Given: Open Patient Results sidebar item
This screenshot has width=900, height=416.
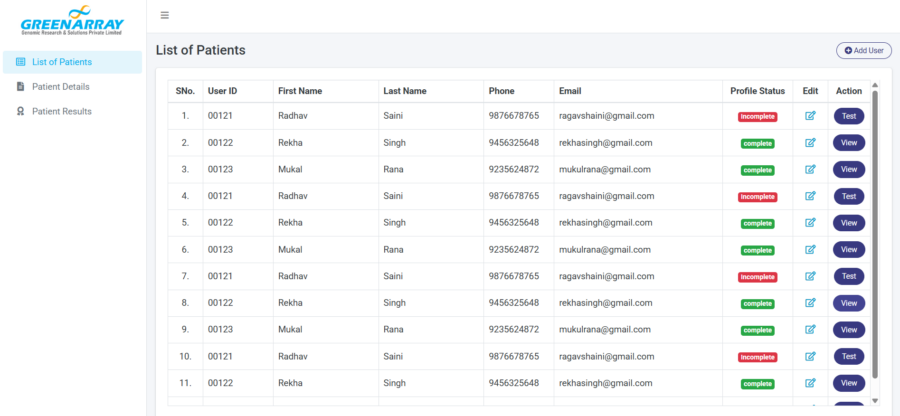Looking at the screenshot, I should coord(61,111).
